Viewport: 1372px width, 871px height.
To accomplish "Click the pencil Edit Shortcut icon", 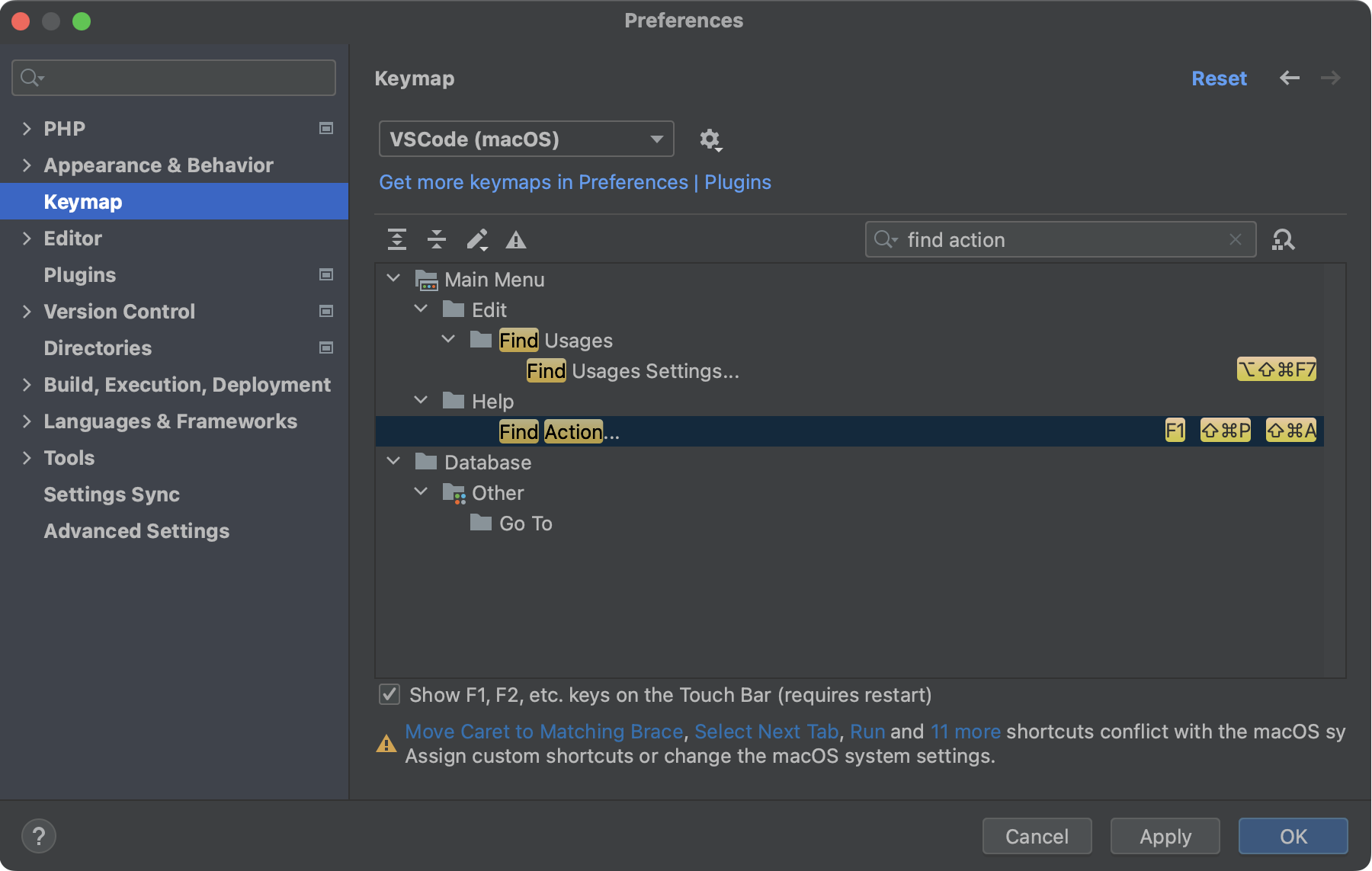I will [x=477, y=240].
